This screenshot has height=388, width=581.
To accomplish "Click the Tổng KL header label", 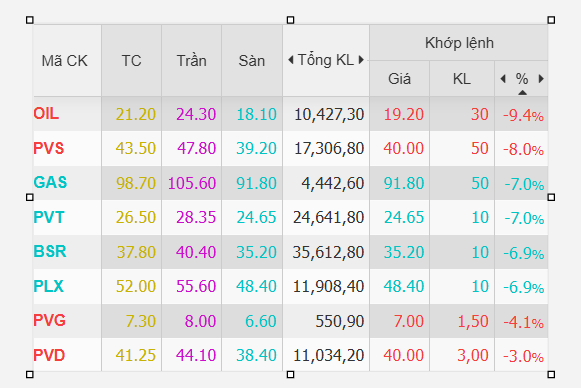I will (x=326, y=60).
